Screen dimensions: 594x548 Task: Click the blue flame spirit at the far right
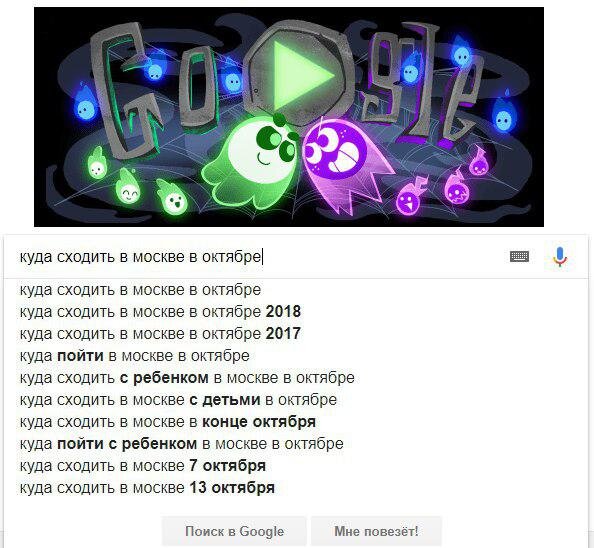pyautogui.click(x=503, y=114)
